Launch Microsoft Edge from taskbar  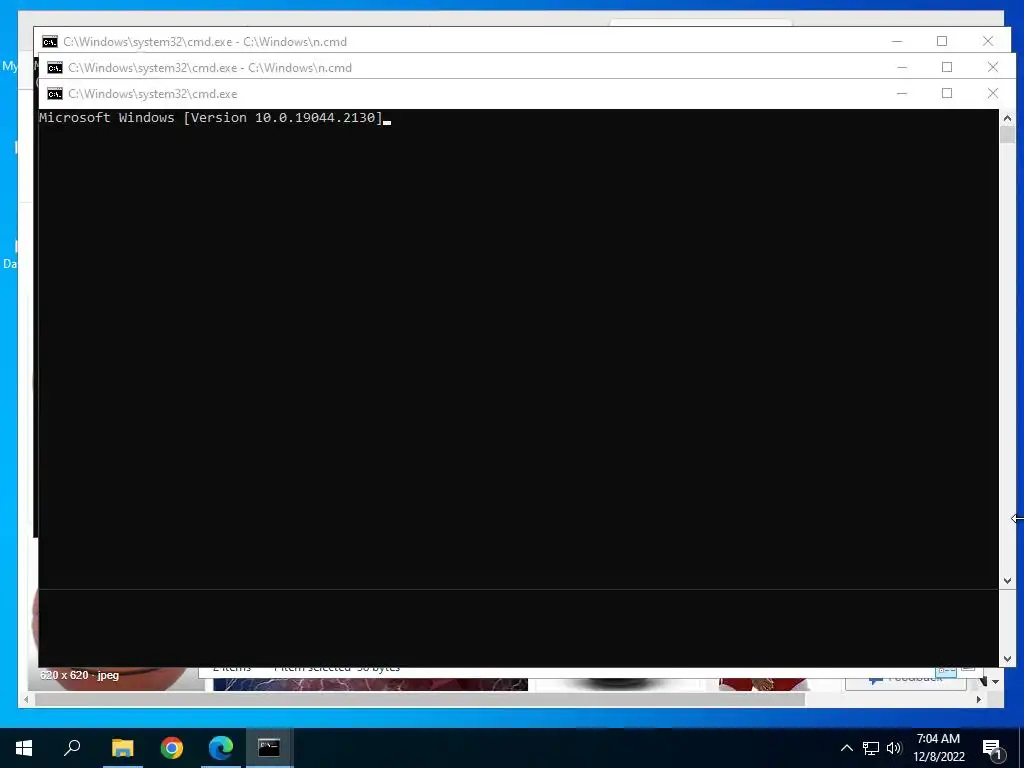point(221,747)
